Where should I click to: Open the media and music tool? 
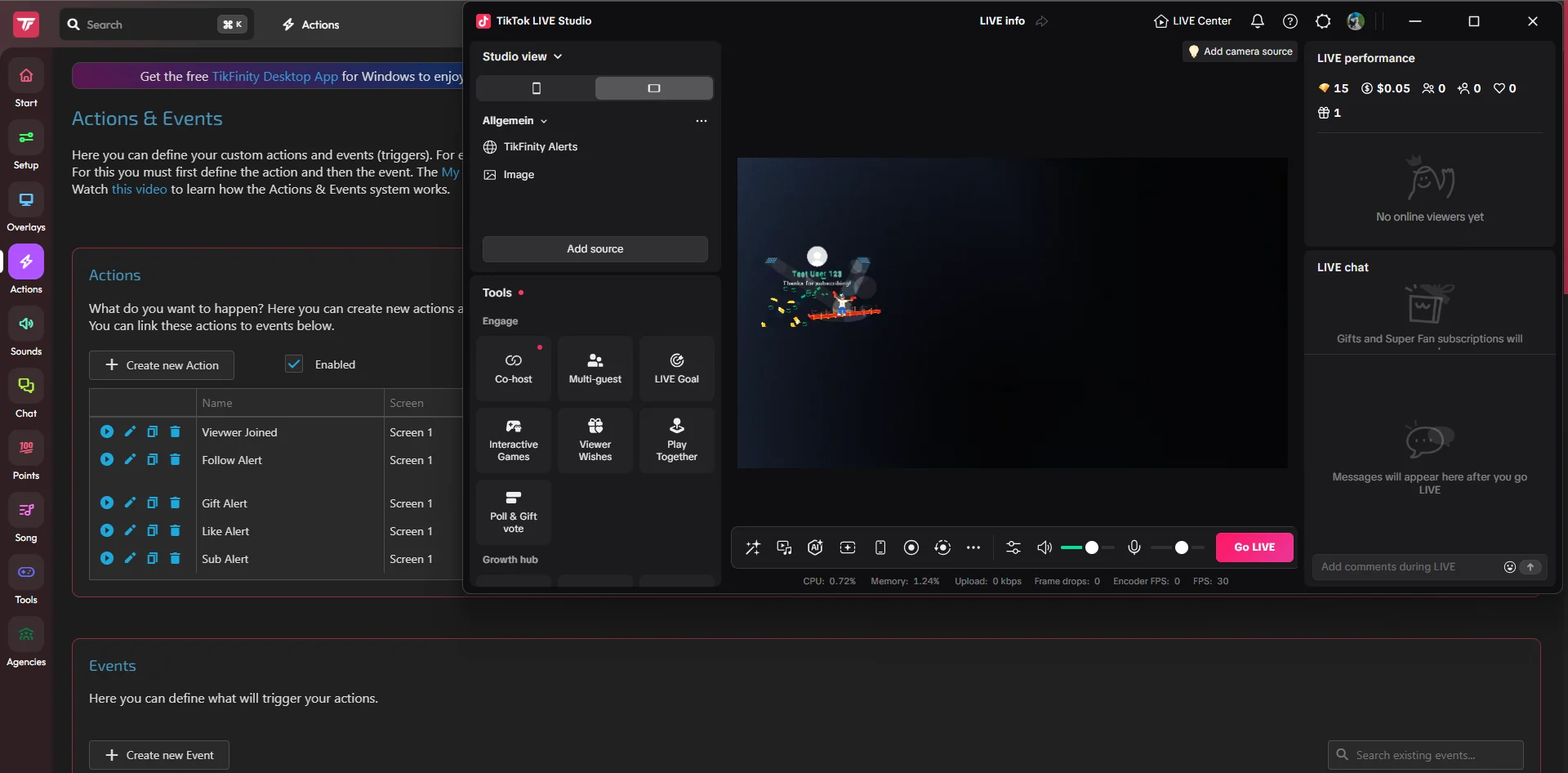[x=784, y=547]
